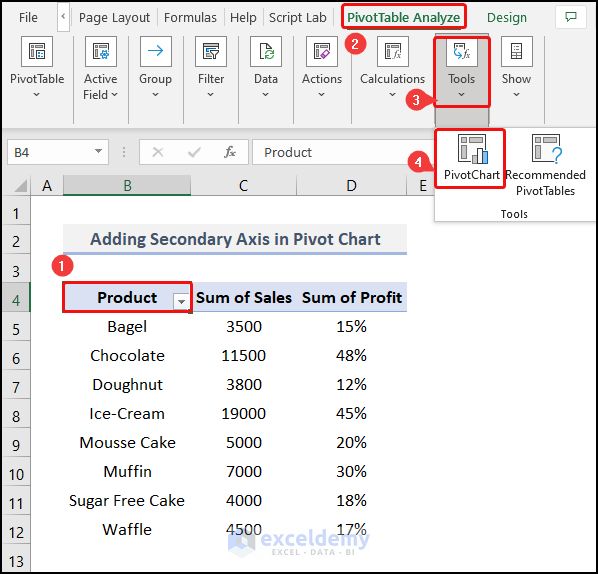
Task: Select the Doughnut cell
Action: [127, 384]
